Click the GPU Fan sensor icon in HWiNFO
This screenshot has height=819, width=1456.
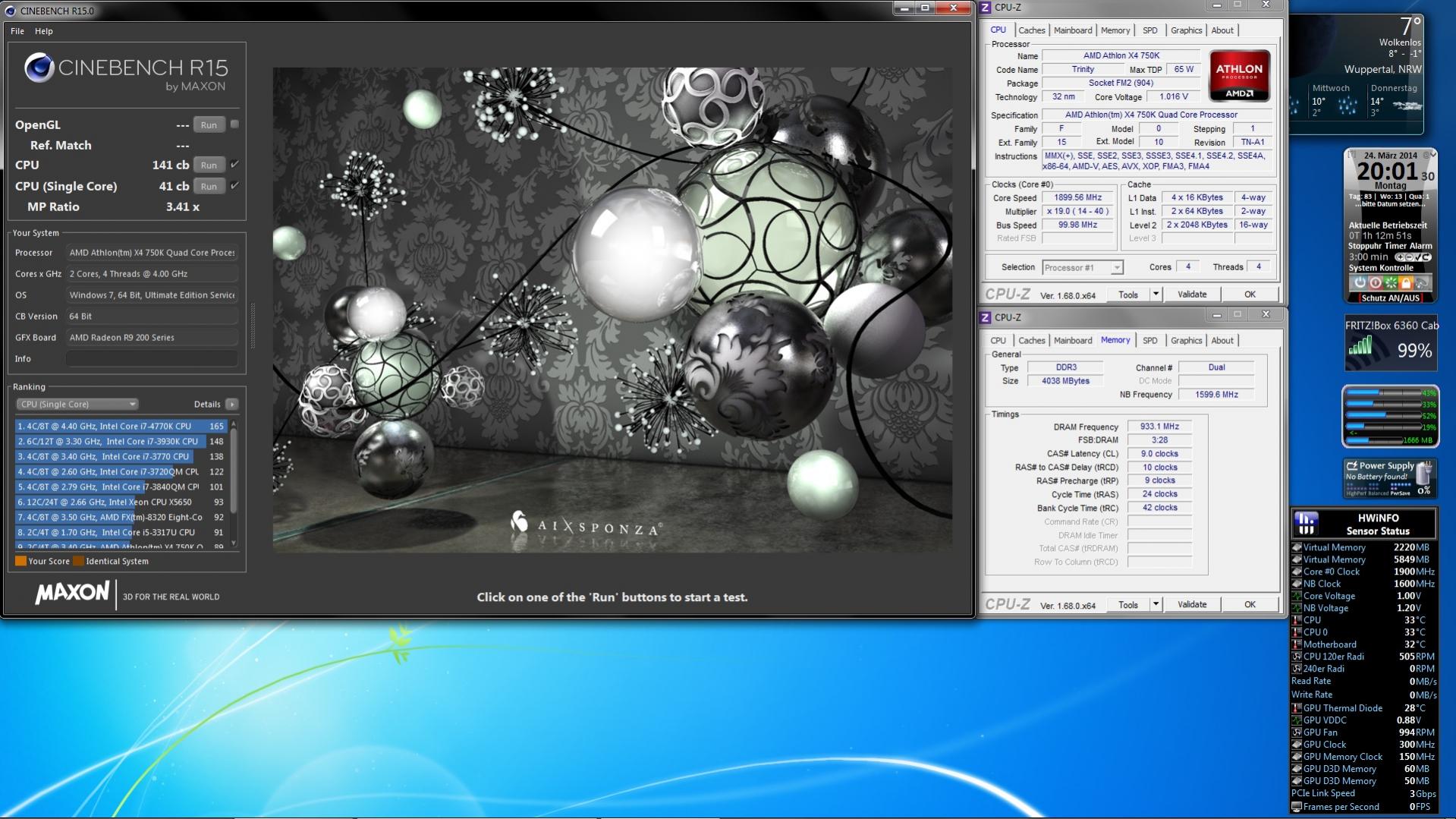point(1297,733)
